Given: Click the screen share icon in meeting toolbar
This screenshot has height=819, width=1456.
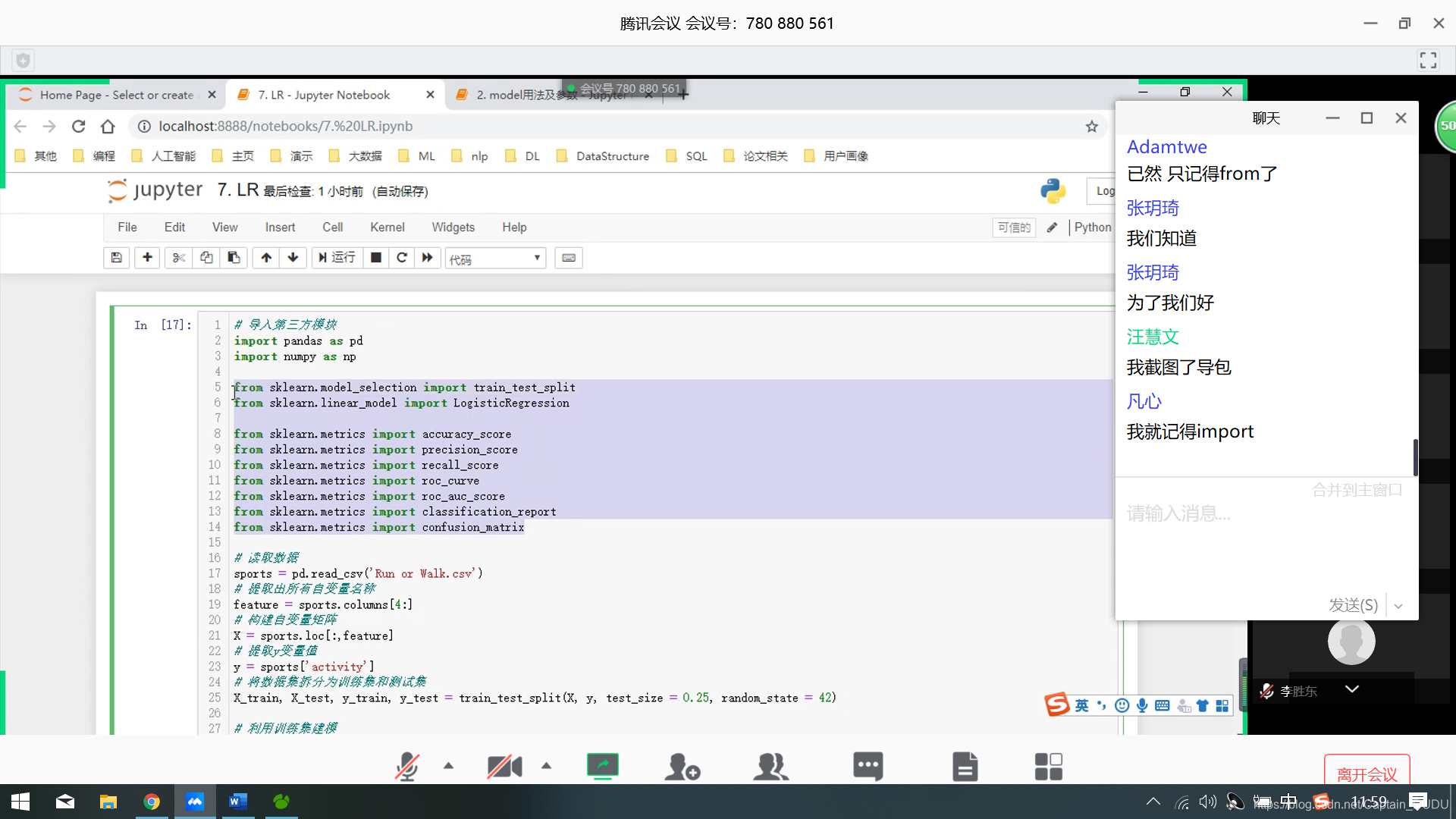Looking at the screenshot, I should (603, 766).
